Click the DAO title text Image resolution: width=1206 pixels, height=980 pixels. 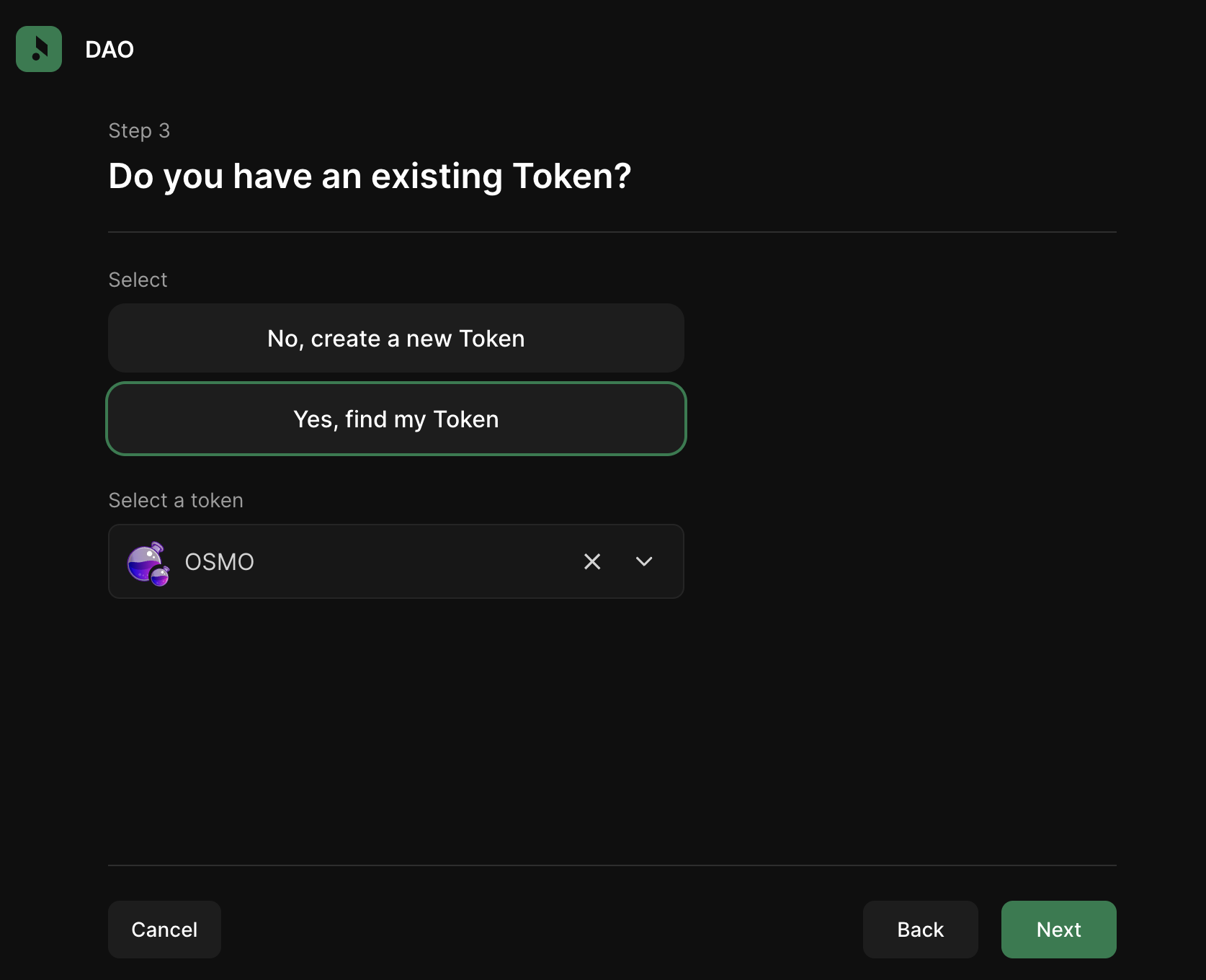[110, 50]
